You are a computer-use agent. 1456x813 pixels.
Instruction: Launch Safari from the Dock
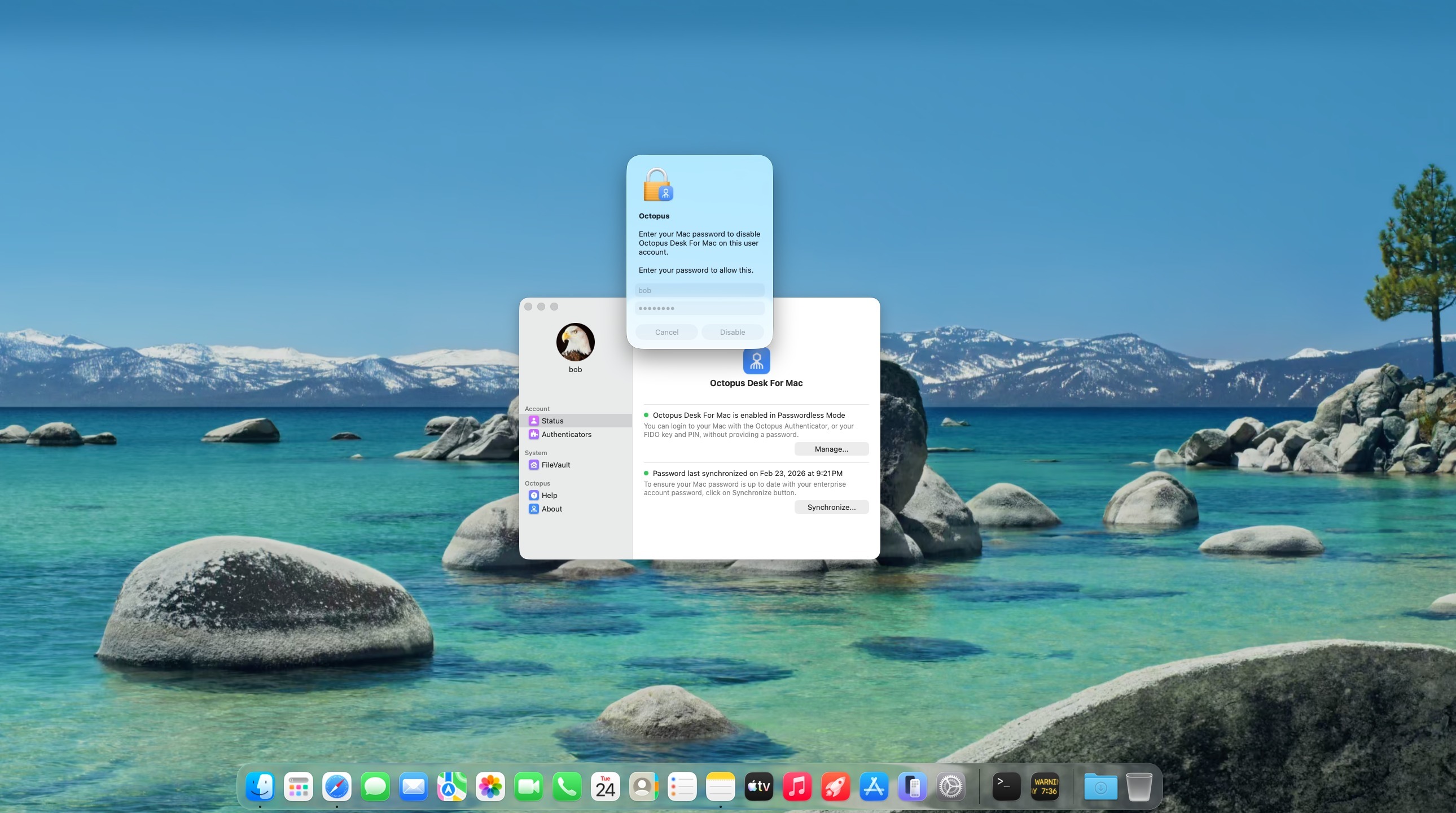click(337, 786)
